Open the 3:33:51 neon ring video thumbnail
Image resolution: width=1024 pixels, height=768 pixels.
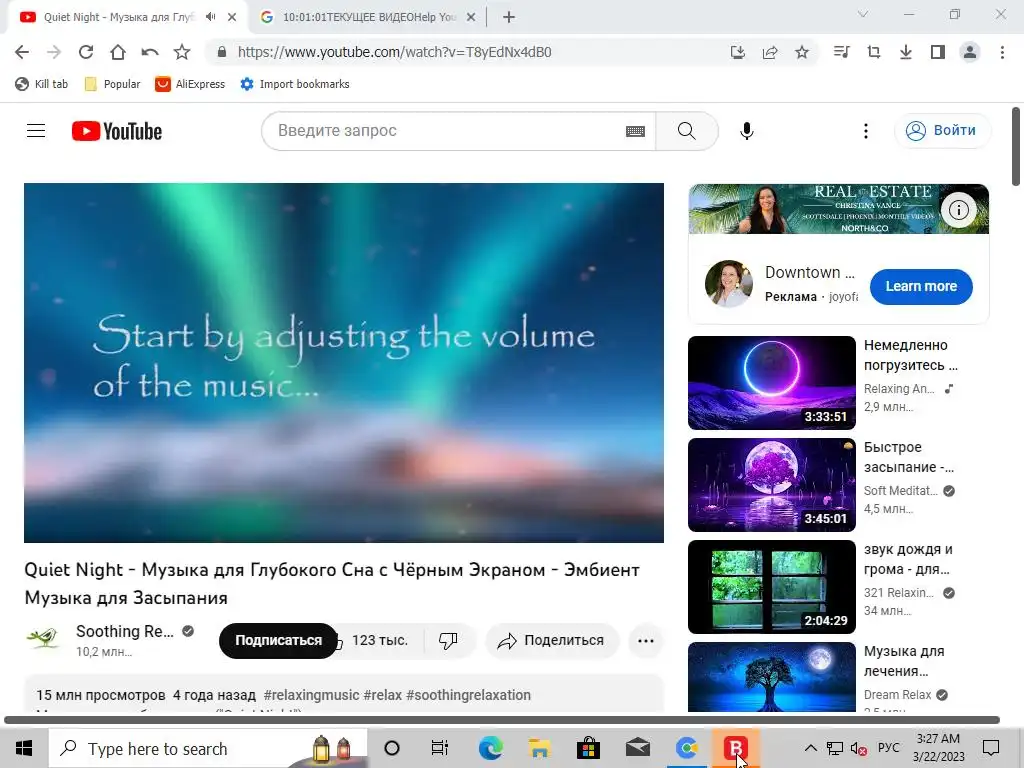pos(772,383)
